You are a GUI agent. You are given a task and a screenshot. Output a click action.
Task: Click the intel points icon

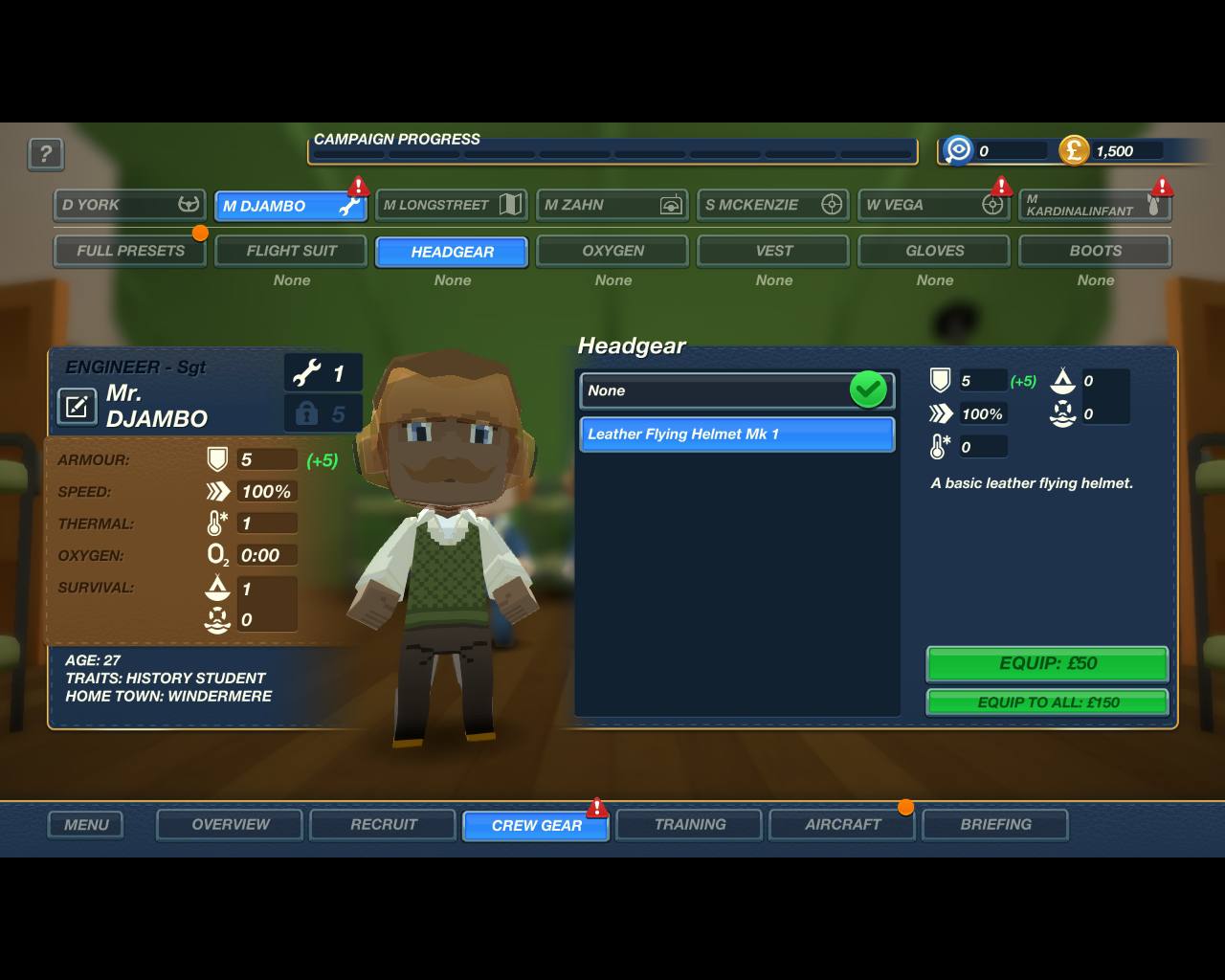point(958,150)
